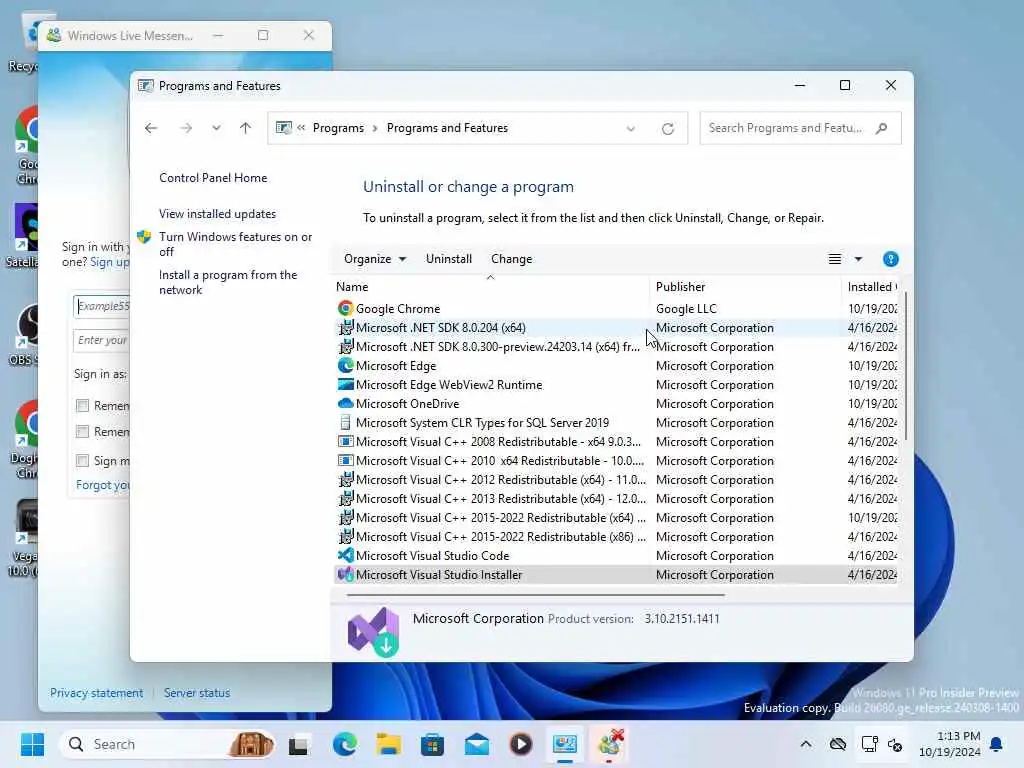Open Mail app from the taskbar
Viewport: 1024px width, 768px height.
click(x=477, y=744)
